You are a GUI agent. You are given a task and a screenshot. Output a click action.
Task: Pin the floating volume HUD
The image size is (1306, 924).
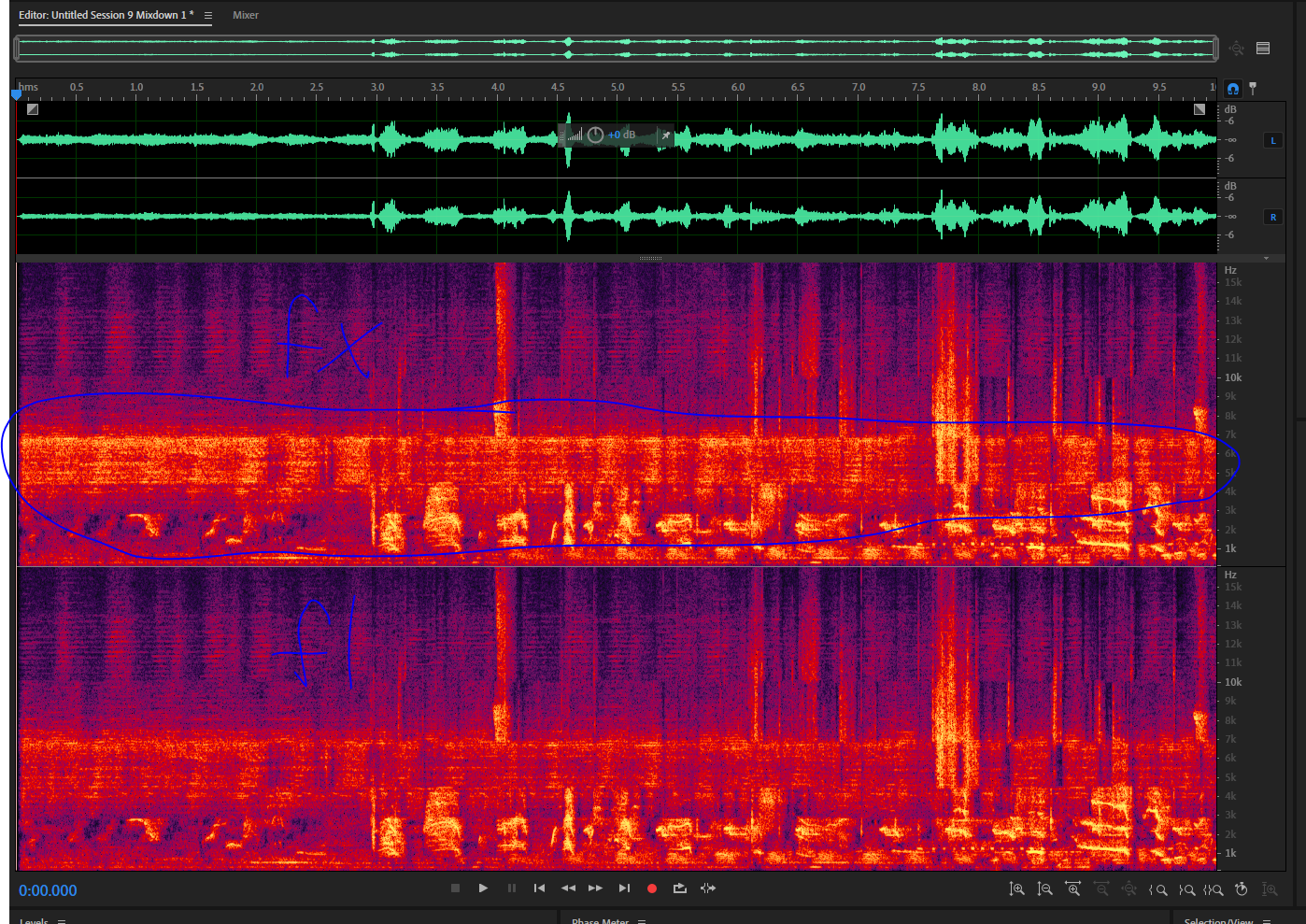point(666,135)
